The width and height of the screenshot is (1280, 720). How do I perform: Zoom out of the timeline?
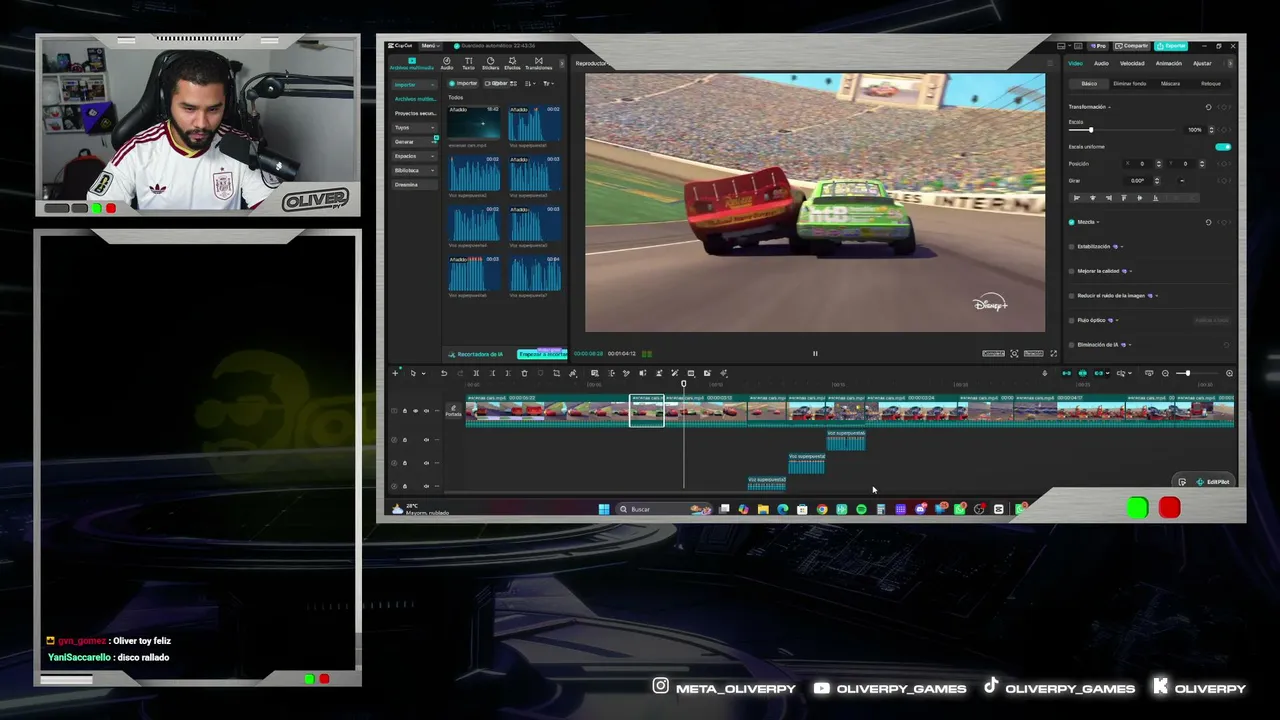pos(1165,373)
